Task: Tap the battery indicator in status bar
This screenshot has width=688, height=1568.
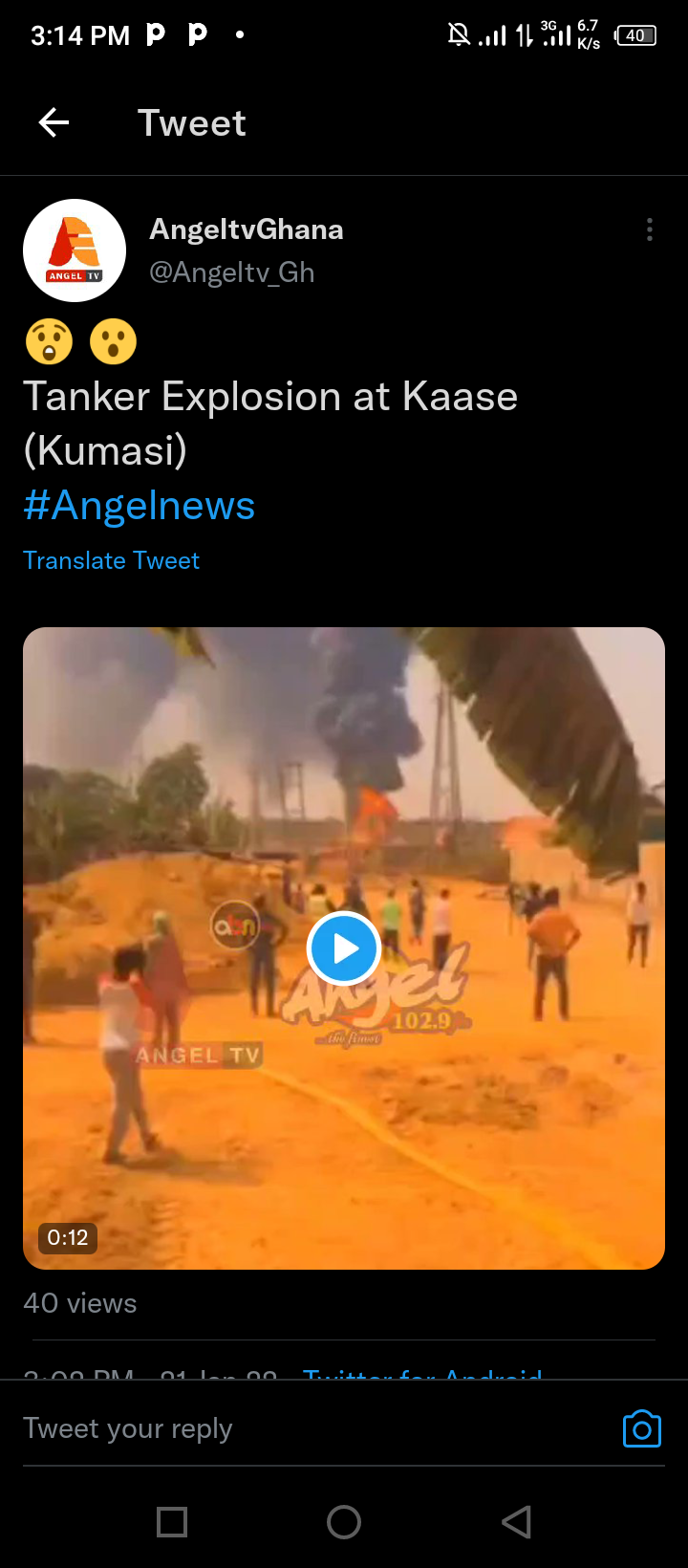Action: point(636,35)
